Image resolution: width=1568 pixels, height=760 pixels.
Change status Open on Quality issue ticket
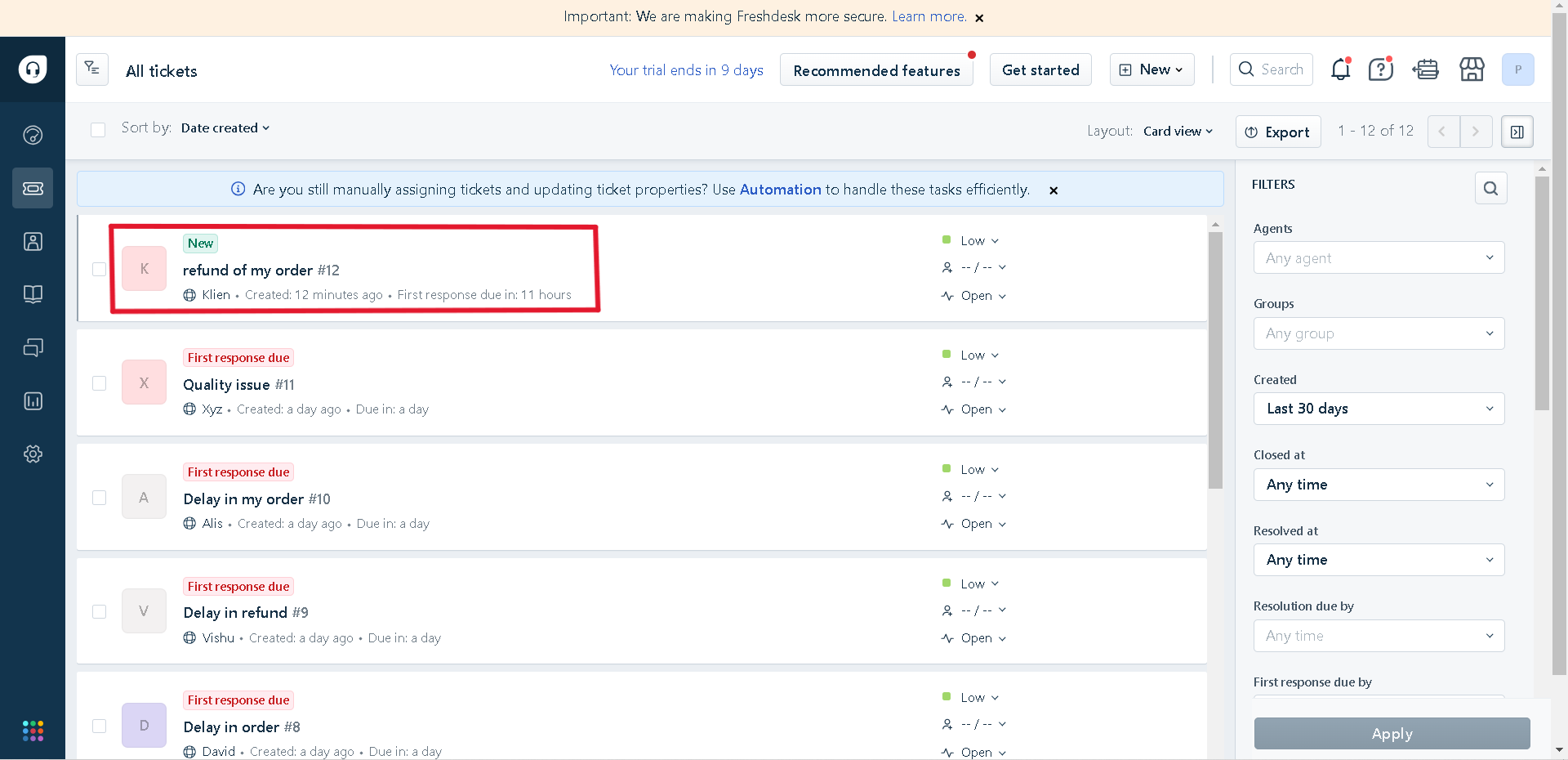tap(973, 409)
